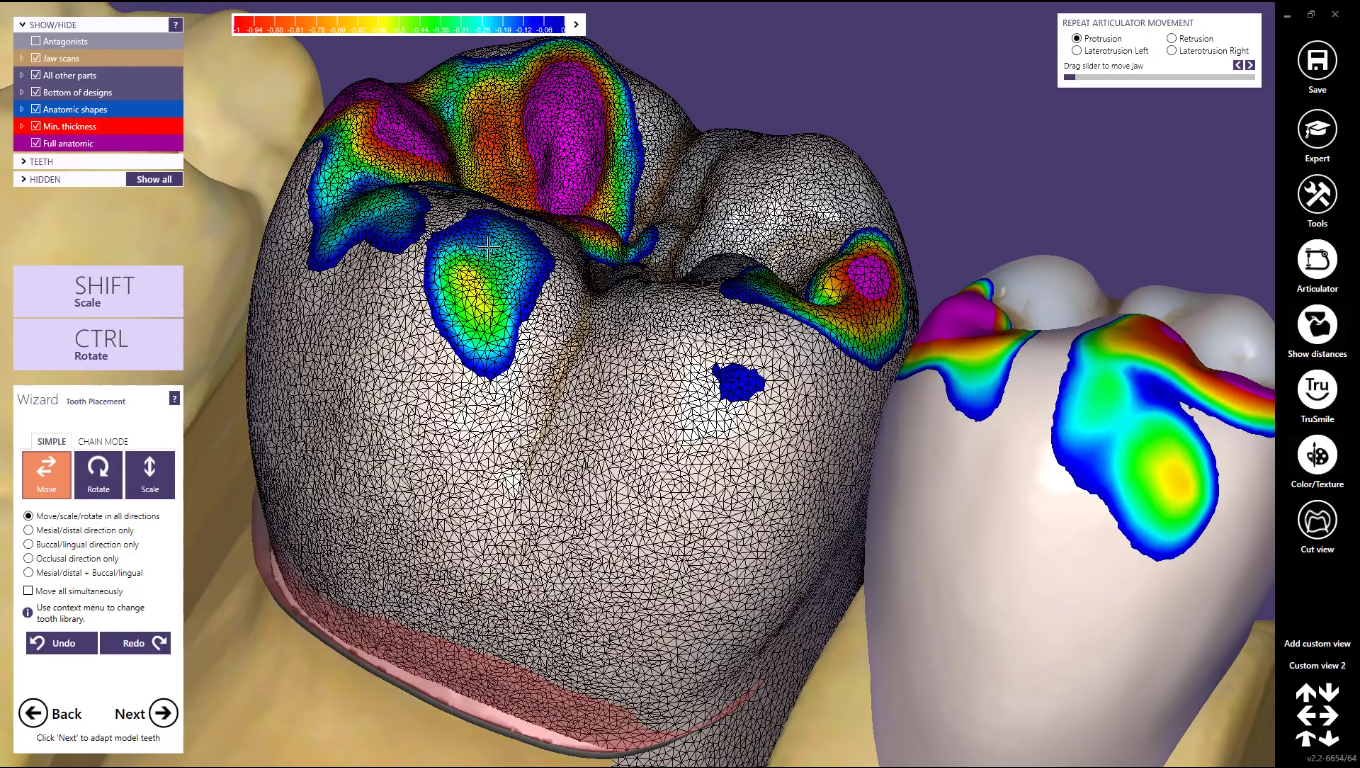This screenshot has height=768, width=1360.
Task: Select Mesial/distal + Buccal/lingual option
Action: pyautogui.click(x=28, y=573)
